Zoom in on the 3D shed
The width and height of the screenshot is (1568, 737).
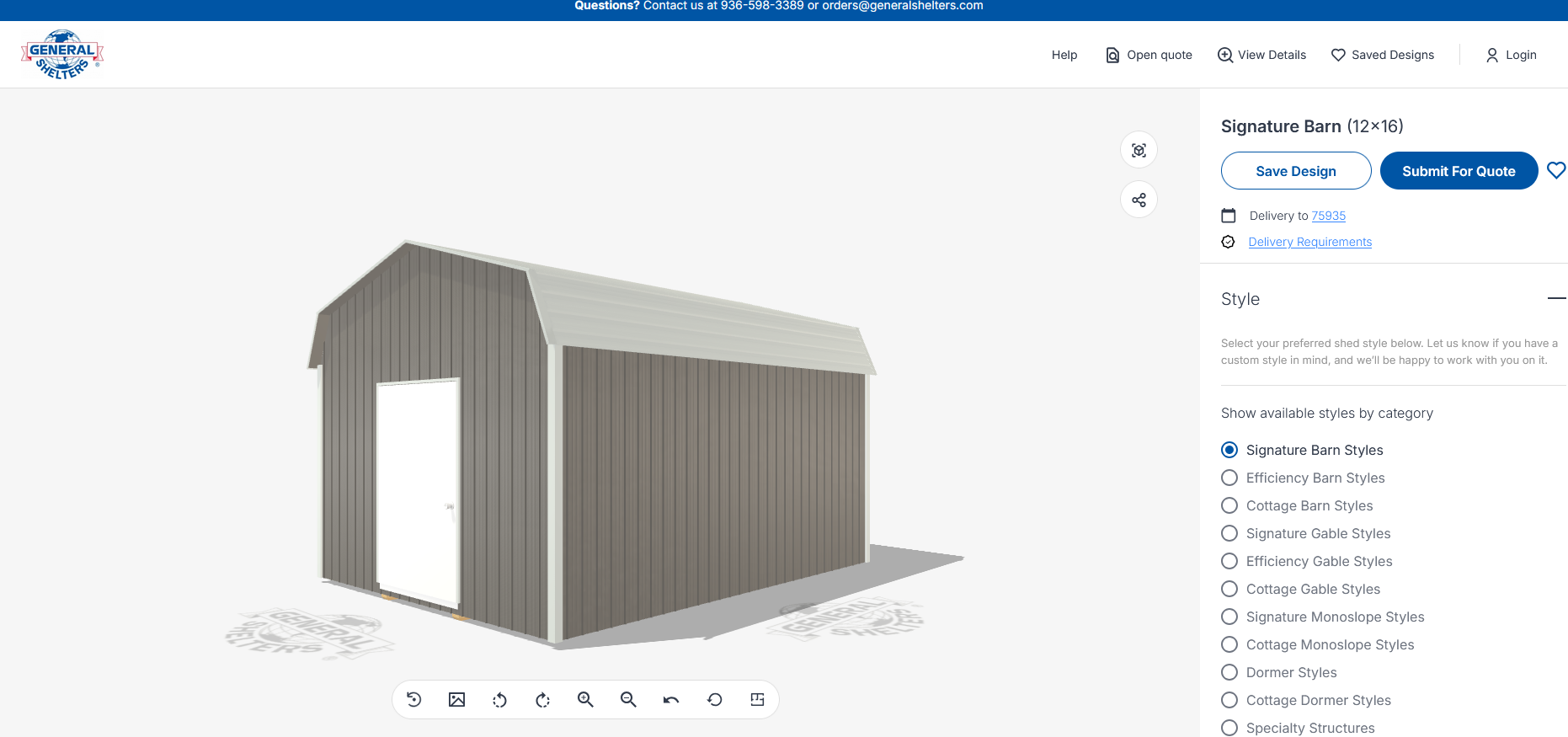[x=585, y=699]
